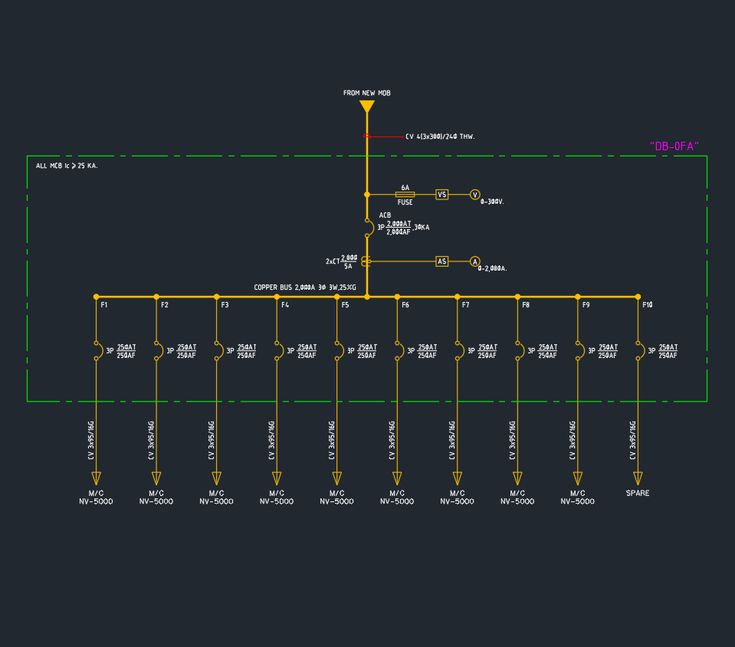Viewport: 735px width, 647px height.
Task: Click the junction node where the fuse branch taps the main feeder
Action: click(x=367, y=195)
